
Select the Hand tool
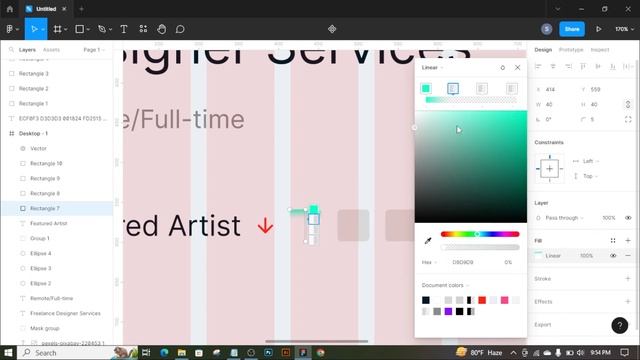pyautogui.click(x=162, y=29)
